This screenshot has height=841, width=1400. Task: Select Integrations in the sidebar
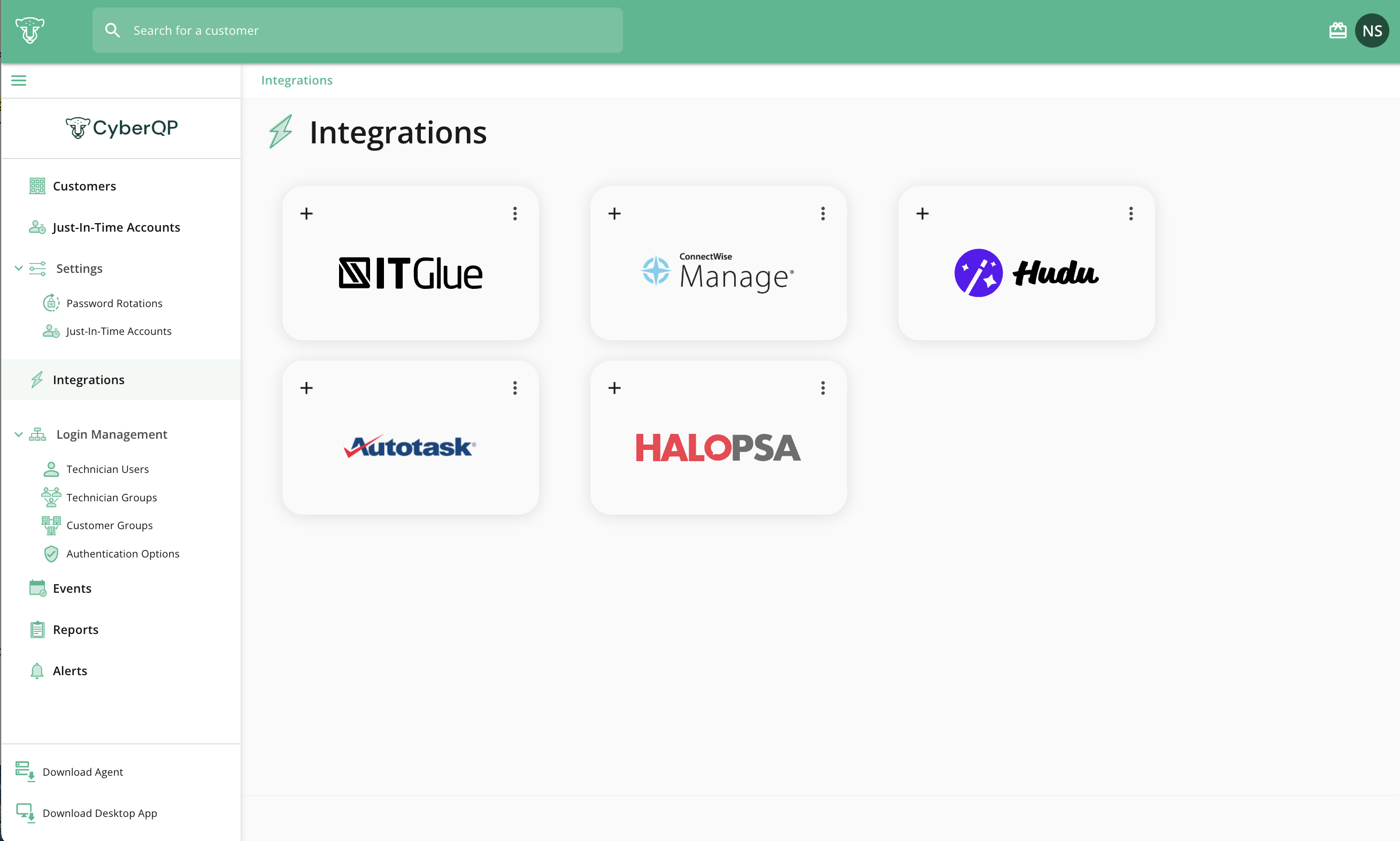click(121, 380)
